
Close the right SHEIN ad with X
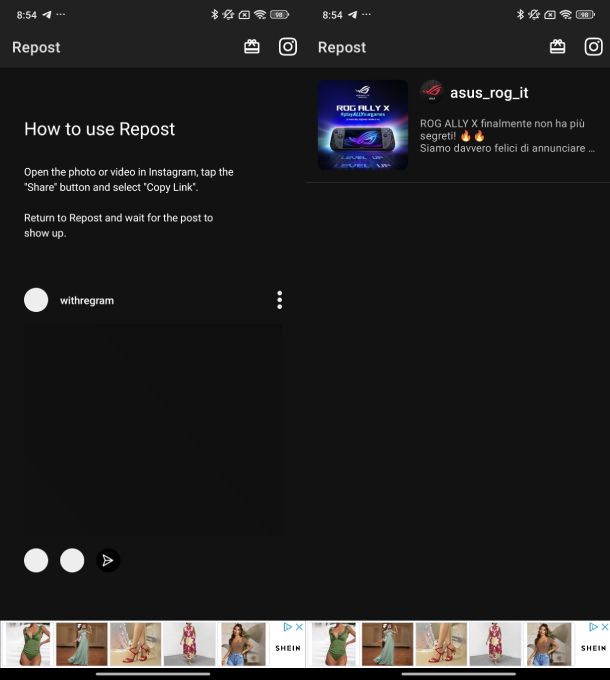tap(605, 627)
